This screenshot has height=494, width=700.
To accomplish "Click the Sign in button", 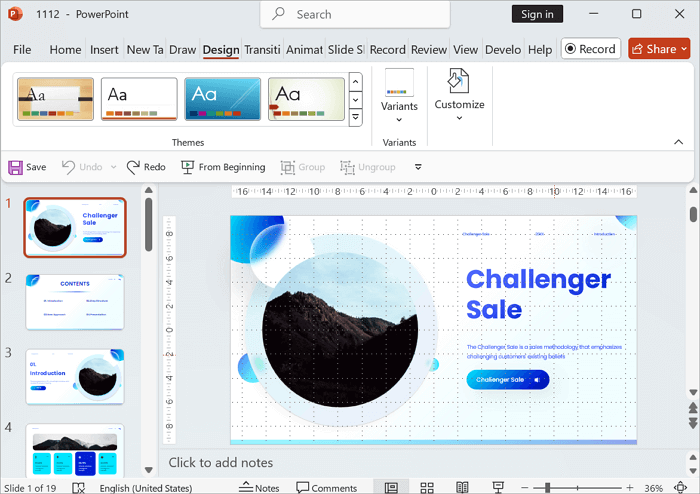I will (x=537, y=14).
